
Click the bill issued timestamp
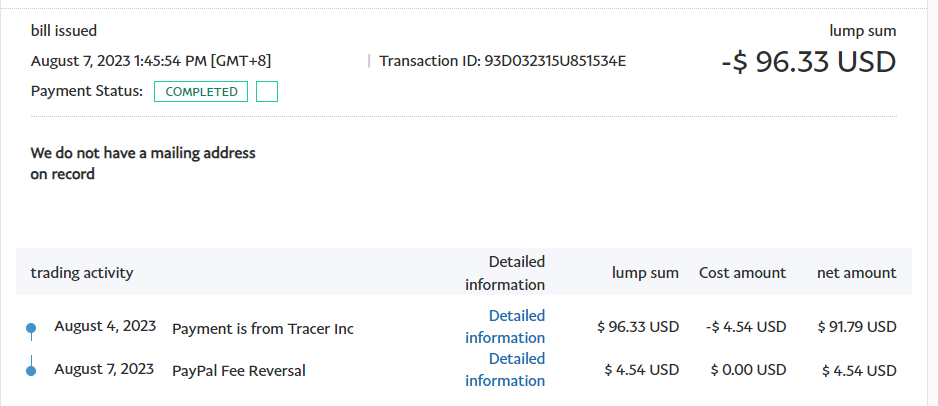pyautogui.click(x=150, y=61)
